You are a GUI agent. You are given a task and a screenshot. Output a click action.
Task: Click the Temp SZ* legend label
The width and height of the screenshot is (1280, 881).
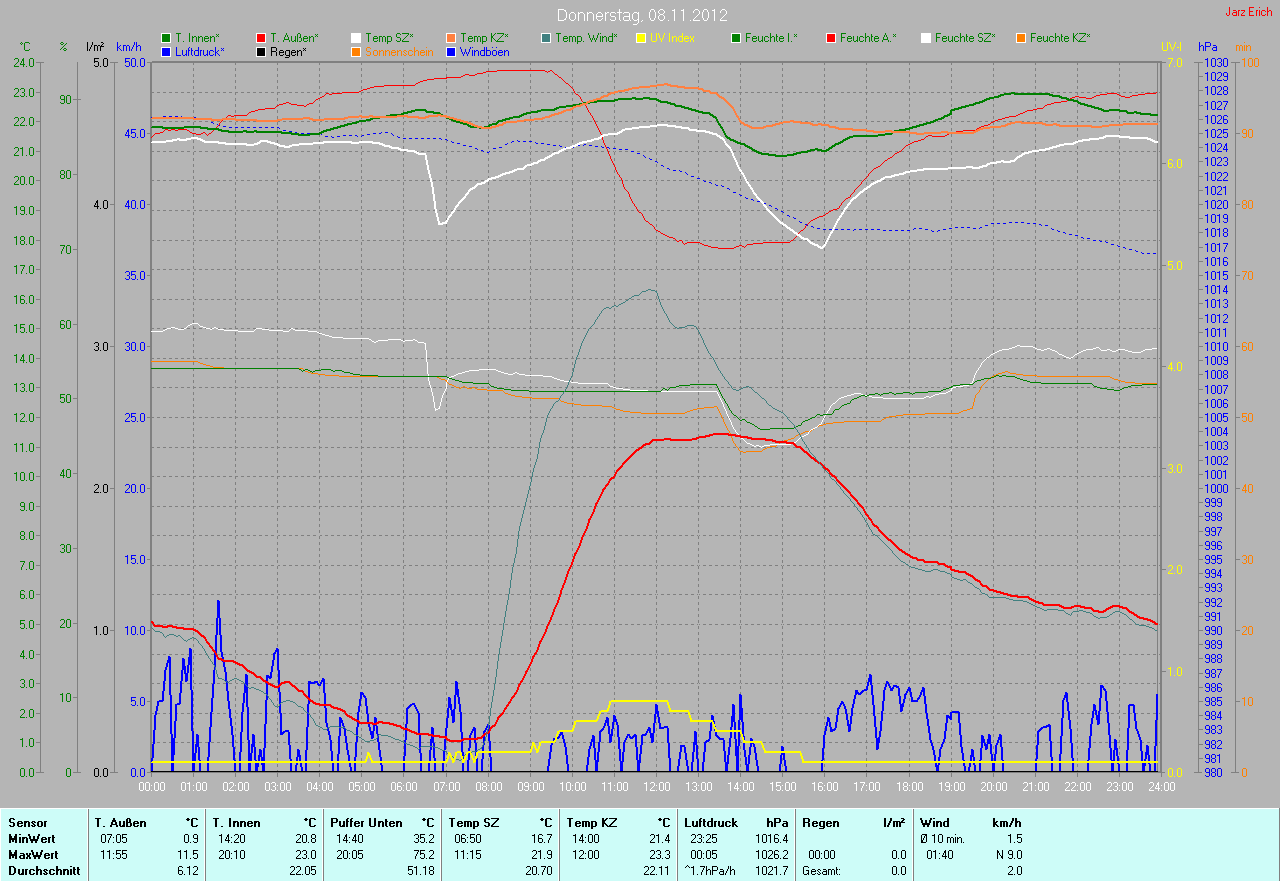point(389,38)
